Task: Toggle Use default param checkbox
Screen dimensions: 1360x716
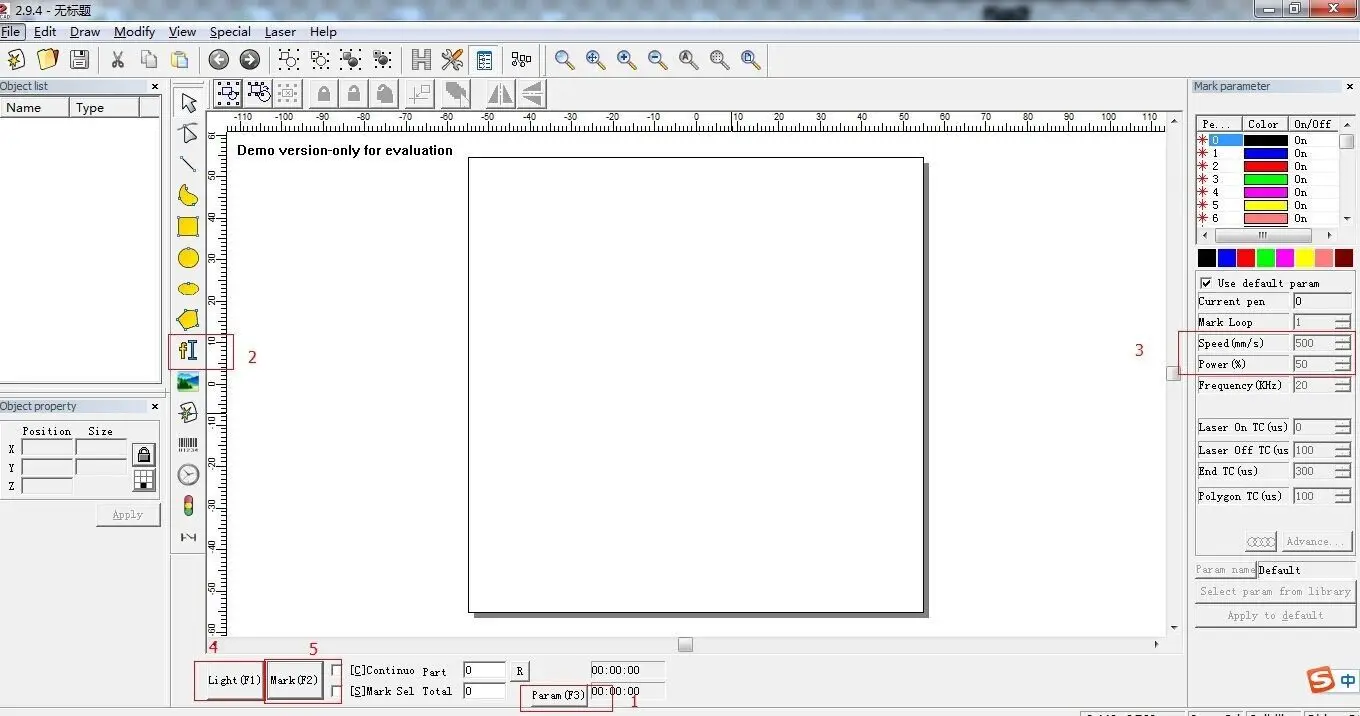Action: click(1206, 283)
